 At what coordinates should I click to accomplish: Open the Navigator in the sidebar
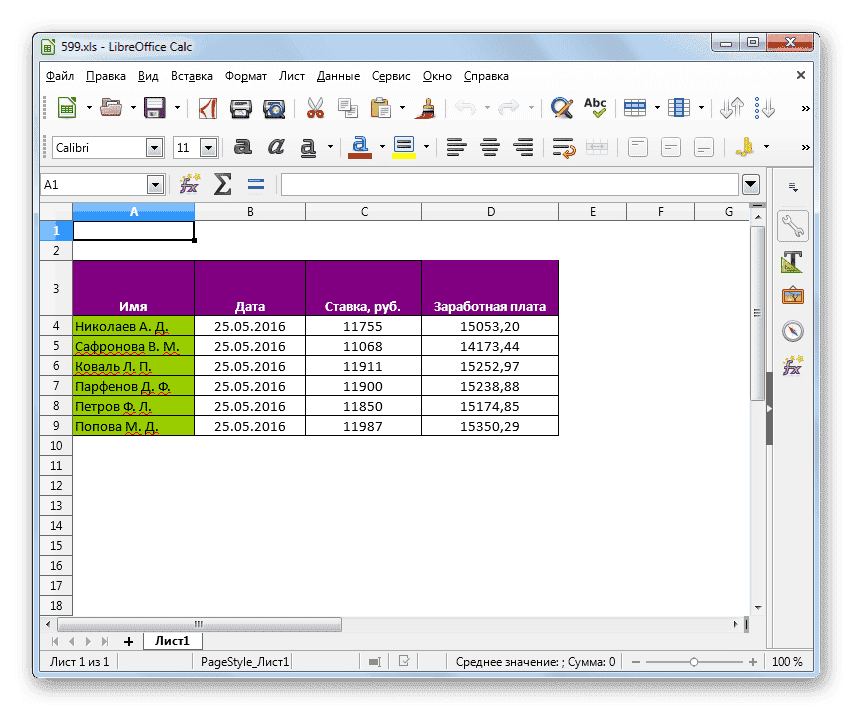click(793, 330)
